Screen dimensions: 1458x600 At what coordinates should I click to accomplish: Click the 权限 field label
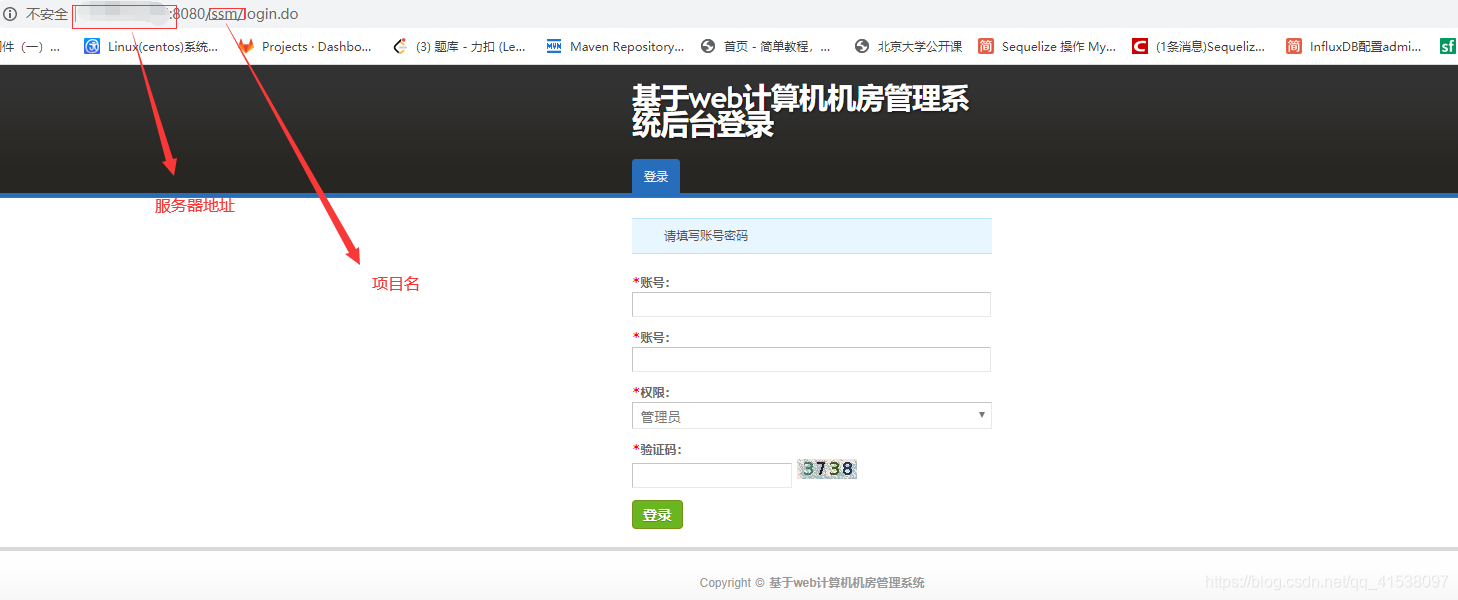pos(651,392)
